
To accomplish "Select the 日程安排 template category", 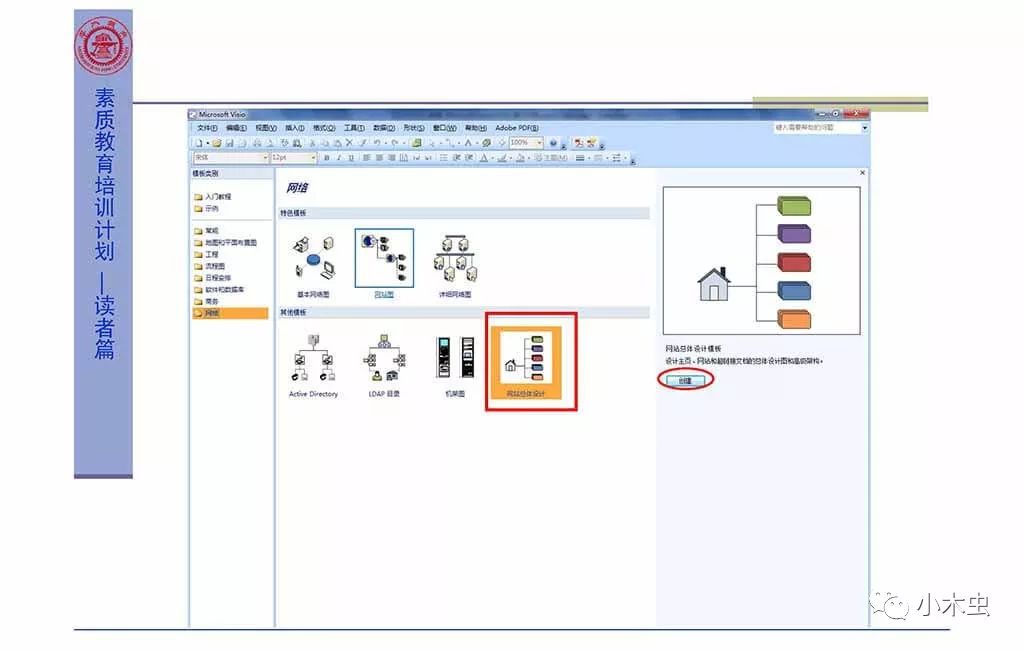I will pos(213,278).
